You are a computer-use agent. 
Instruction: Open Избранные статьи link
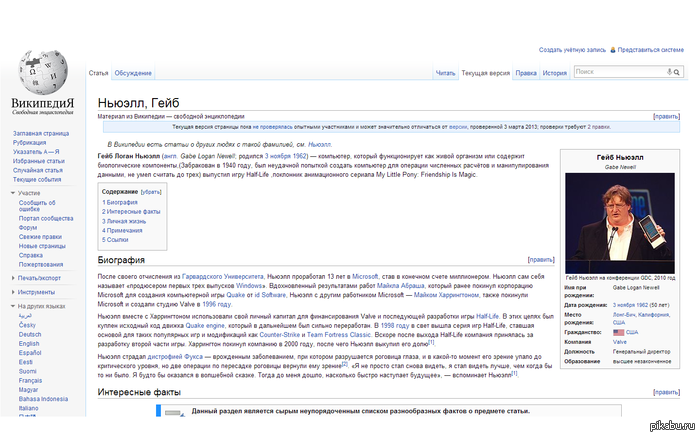[x=38, y=161]
